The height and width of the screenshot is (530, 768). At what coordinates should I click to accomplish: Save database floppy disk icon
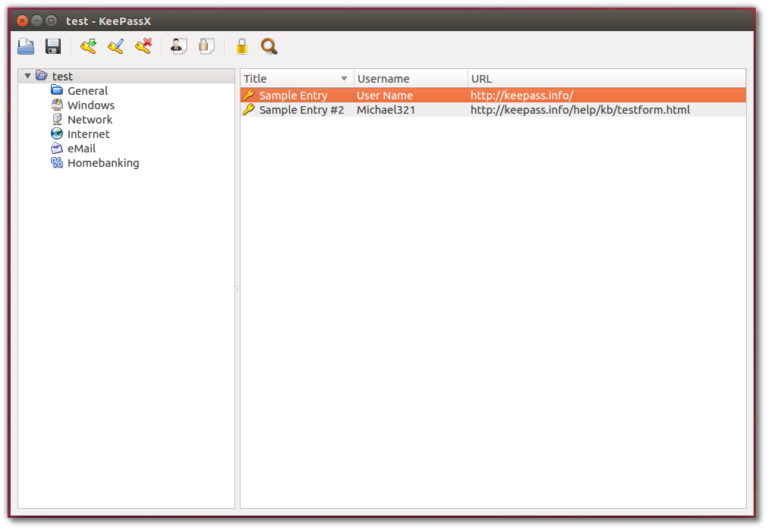53,47
